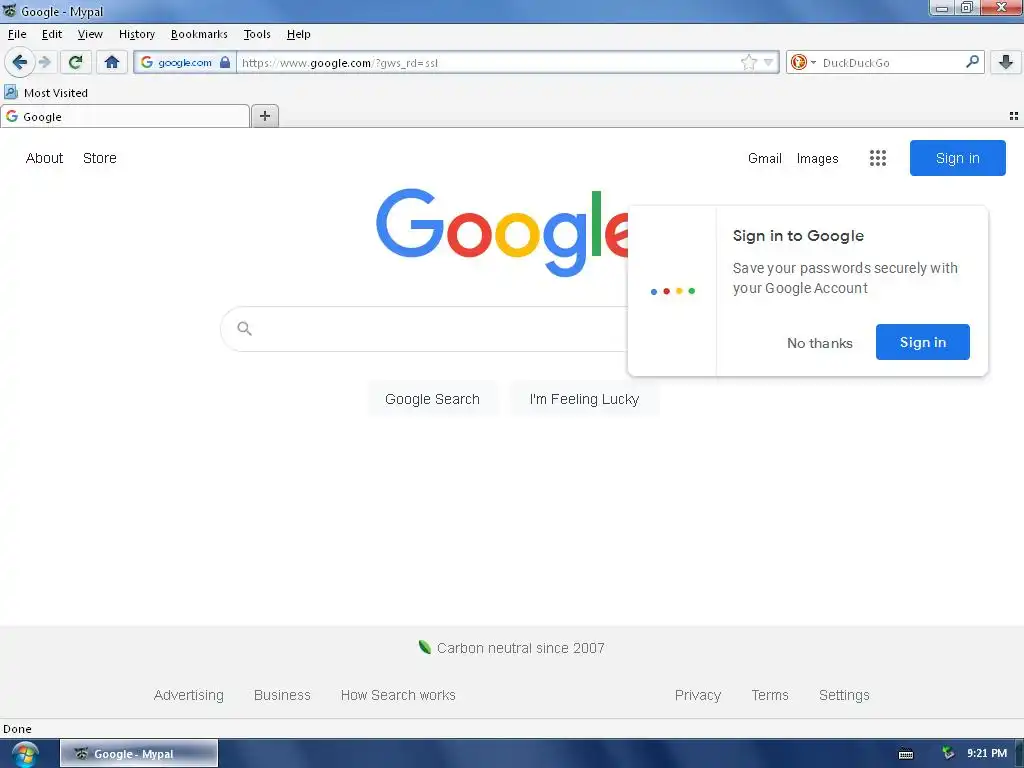Image resolution: width=1024 pixels, height=768 pixels.
Task: Click the 9:21 PM system clock
Action: (x=987, y=753)
